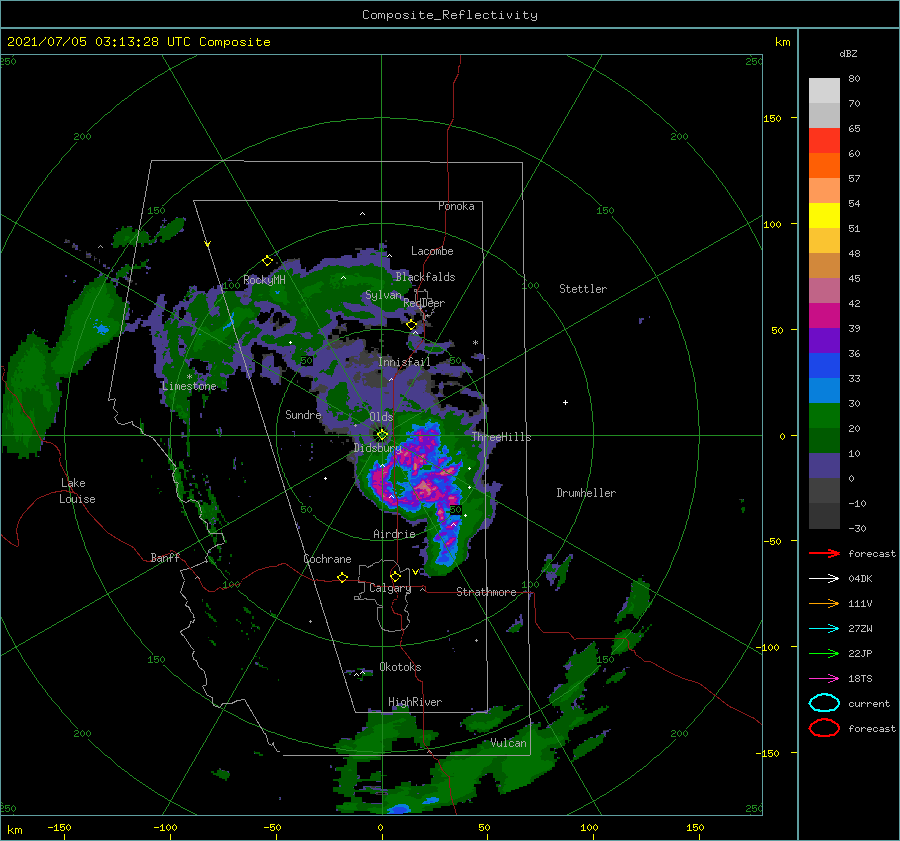Click the radar center diamond at Olds

coord(382,435)
